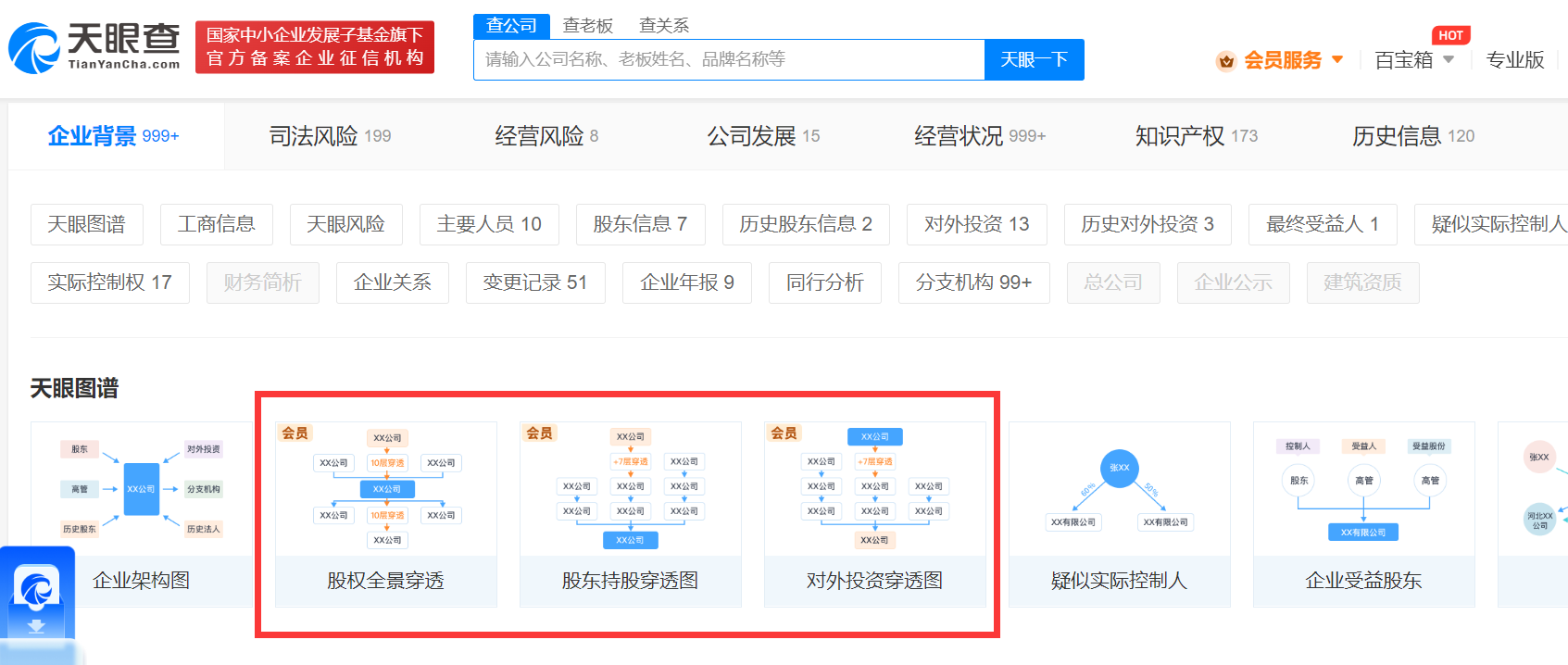Click the 股东信息 7 button
This screenshot has height=665, width=1568.
(640, 224)
